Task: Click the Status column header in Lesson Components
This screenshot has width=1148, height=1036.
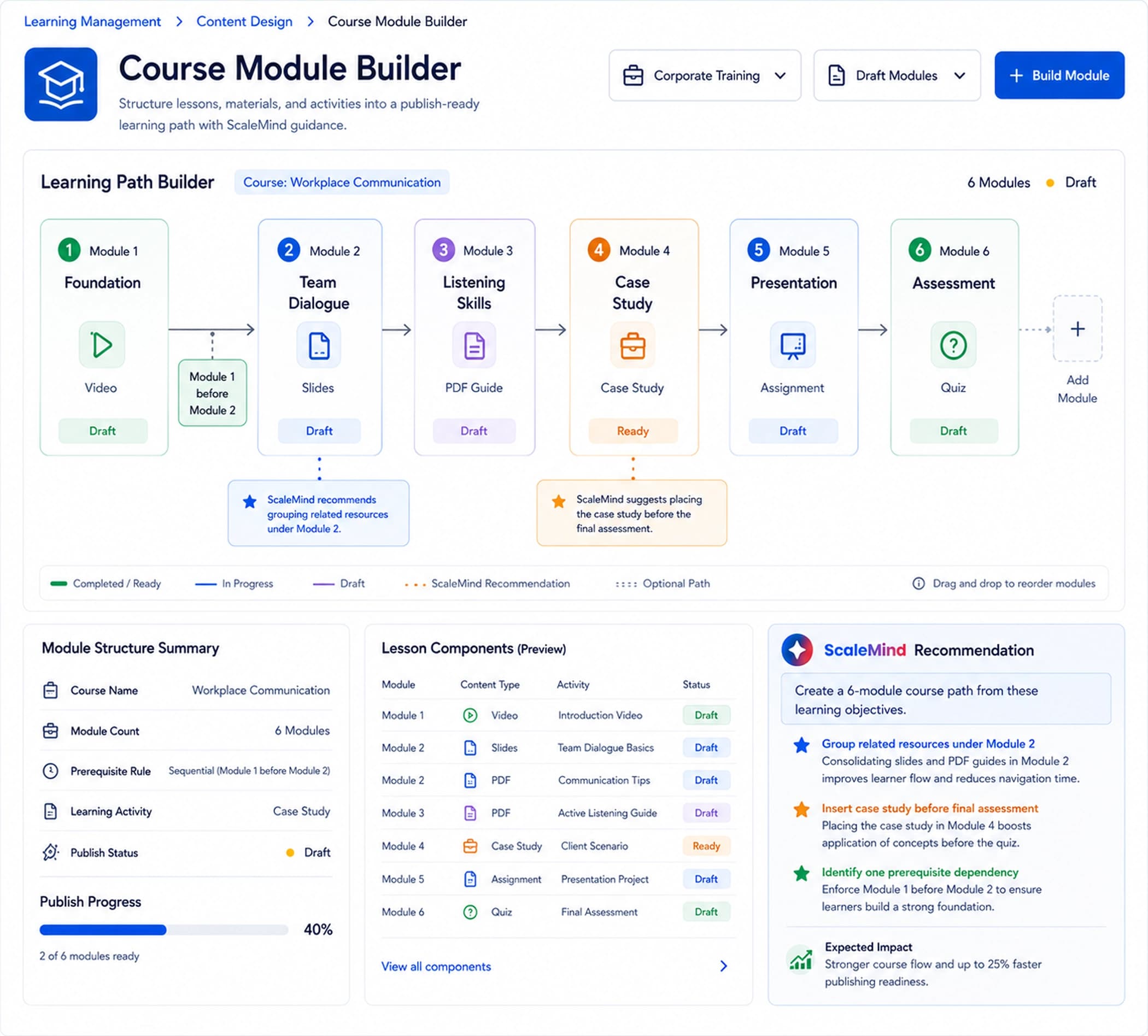Action: coord(696,684)
